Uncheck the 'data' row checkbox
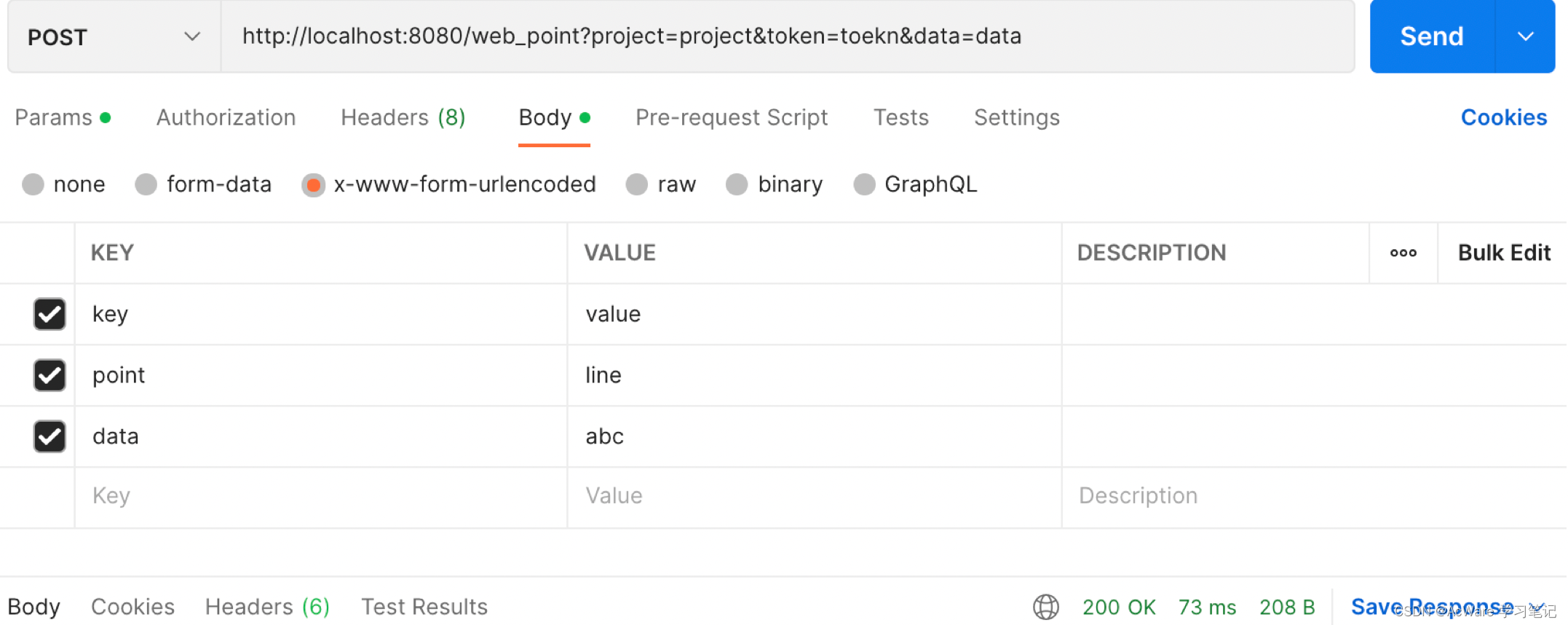 click(x=50, y=436)
